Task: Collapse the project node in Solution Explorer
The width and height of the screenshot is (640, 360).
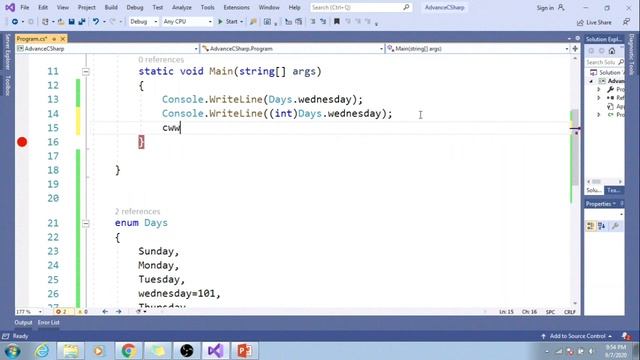Action: click(x=591, y=81)
